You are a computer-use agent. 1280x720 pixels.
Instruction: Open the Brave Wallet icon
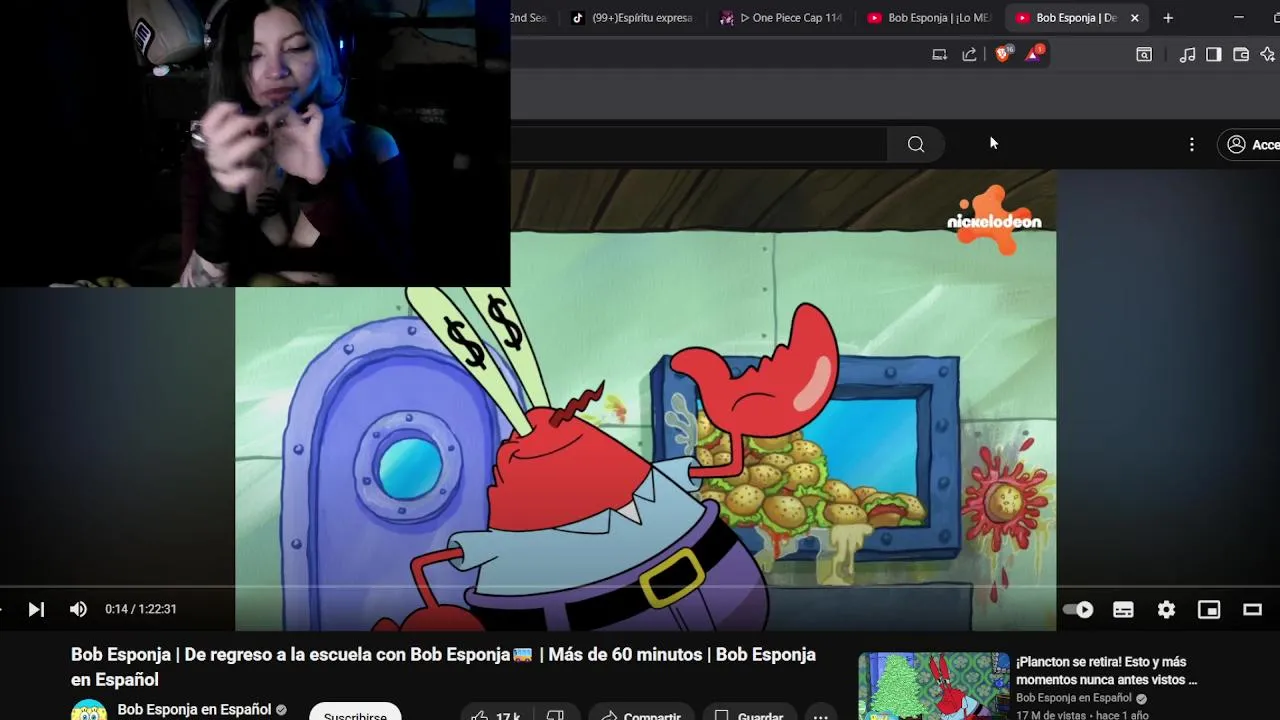[1241, 54]
